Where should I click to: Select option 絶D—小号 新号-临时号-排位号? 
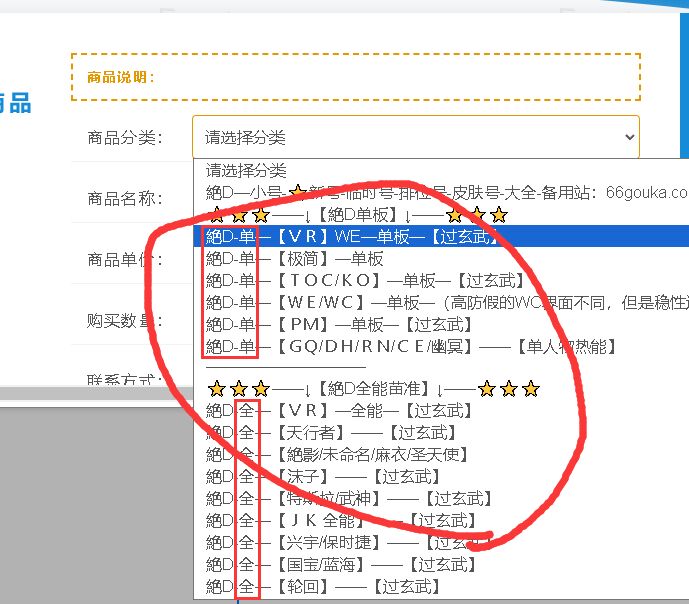click(441, 192)
